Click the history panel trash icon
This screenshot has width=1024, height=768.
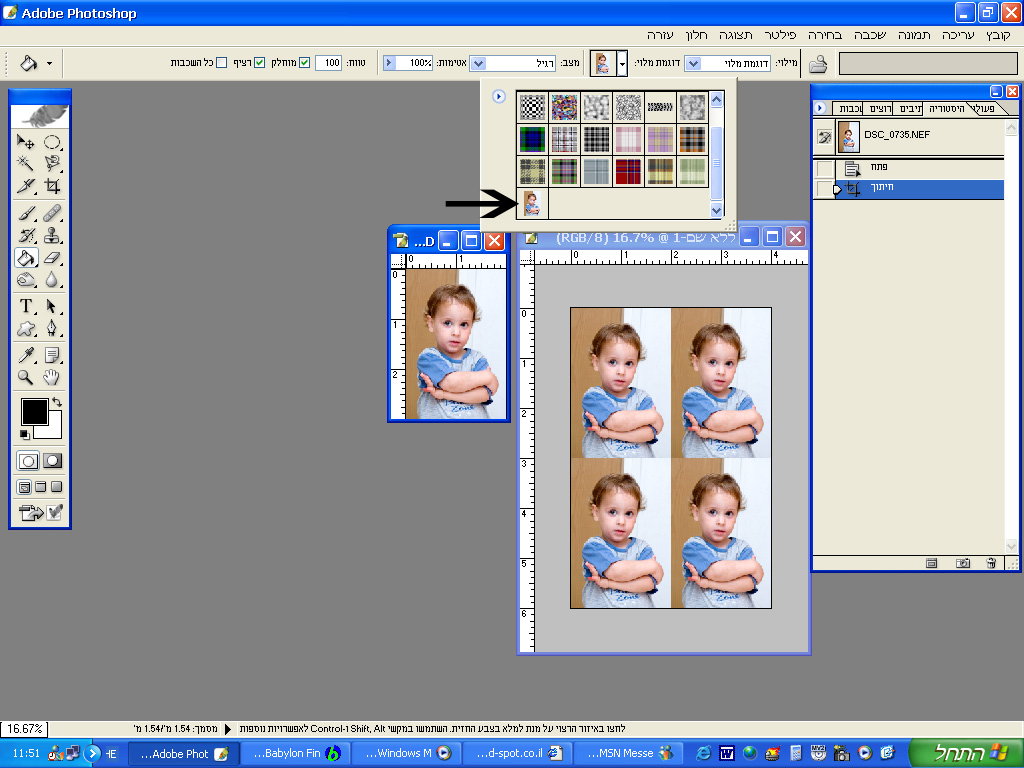click(991, 563)
